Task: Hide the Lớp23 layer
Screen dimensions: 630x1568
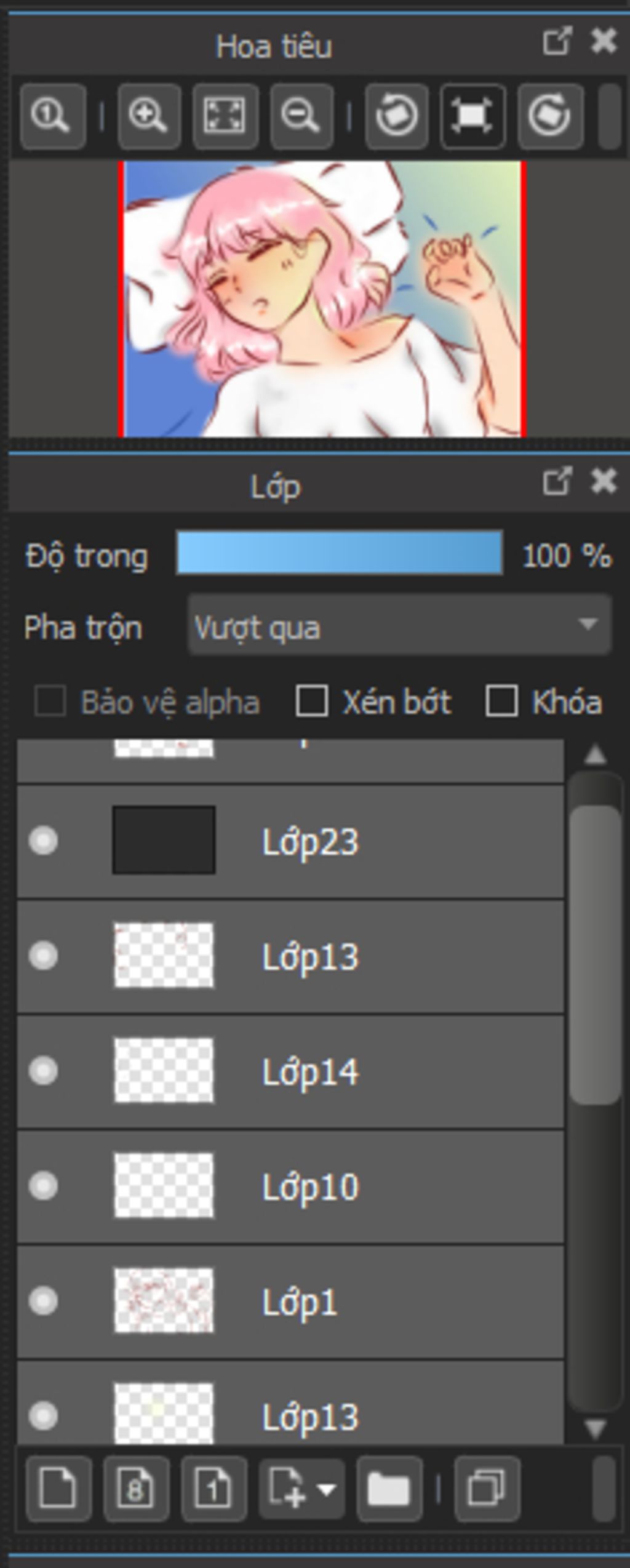Action: [43, 841]
